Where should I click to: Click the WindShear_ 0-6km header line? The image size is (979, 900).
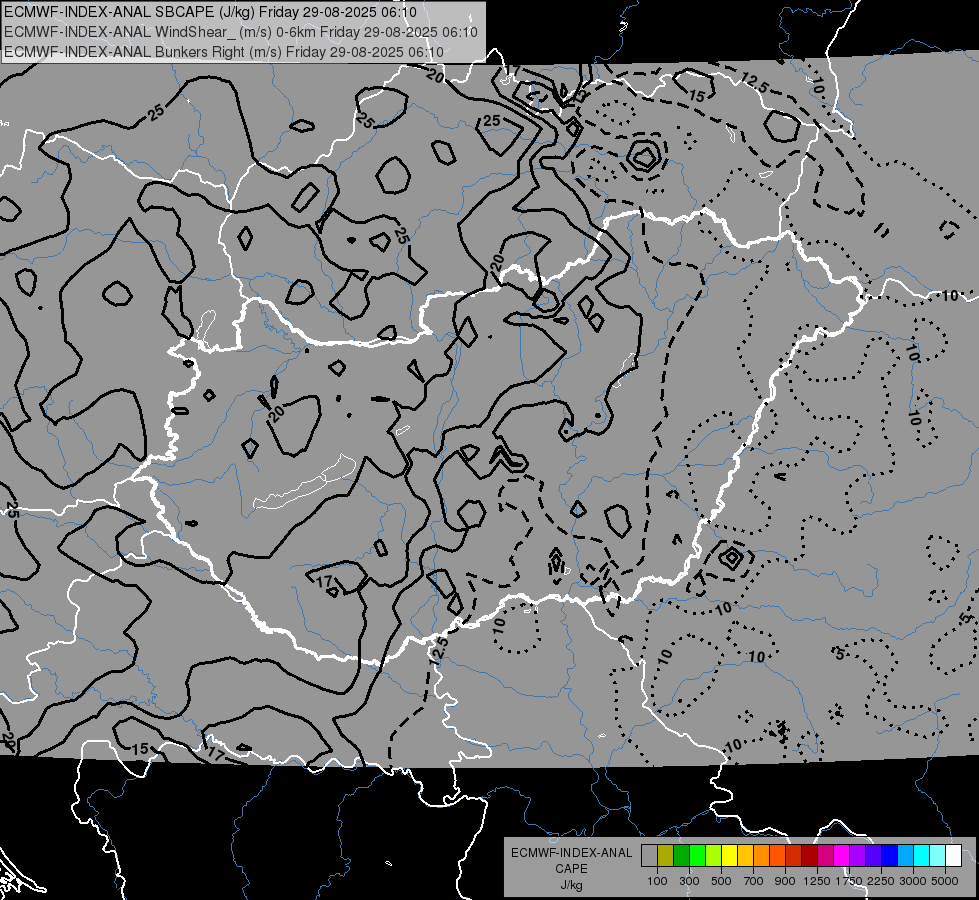[x=241, y=32]
